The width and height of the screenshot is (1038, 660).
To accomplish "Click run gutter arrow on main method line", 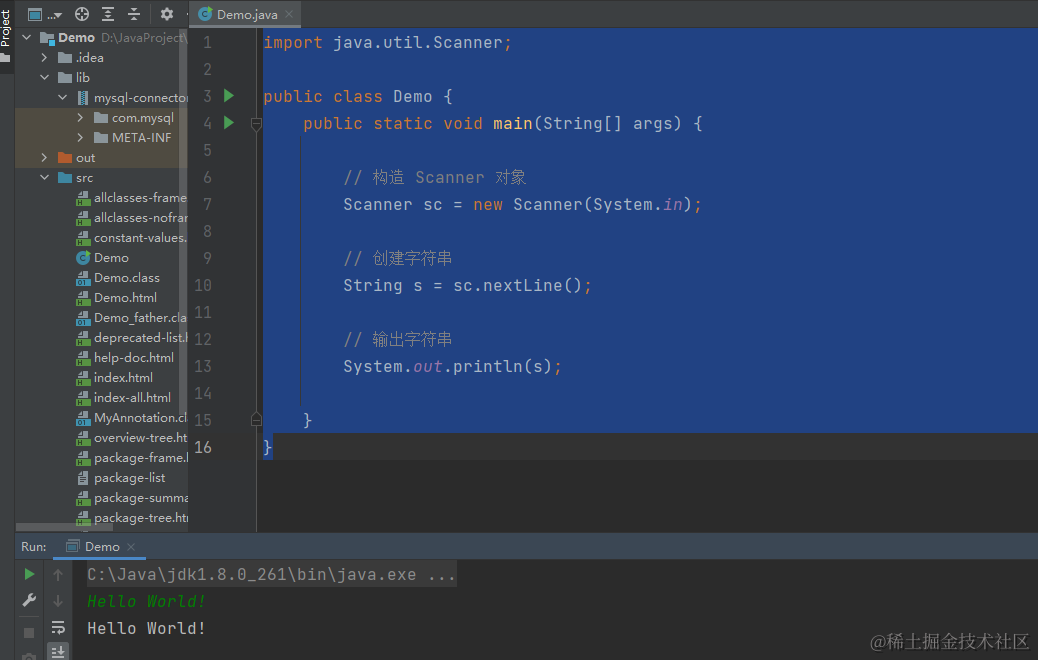I will pos(228,122).
